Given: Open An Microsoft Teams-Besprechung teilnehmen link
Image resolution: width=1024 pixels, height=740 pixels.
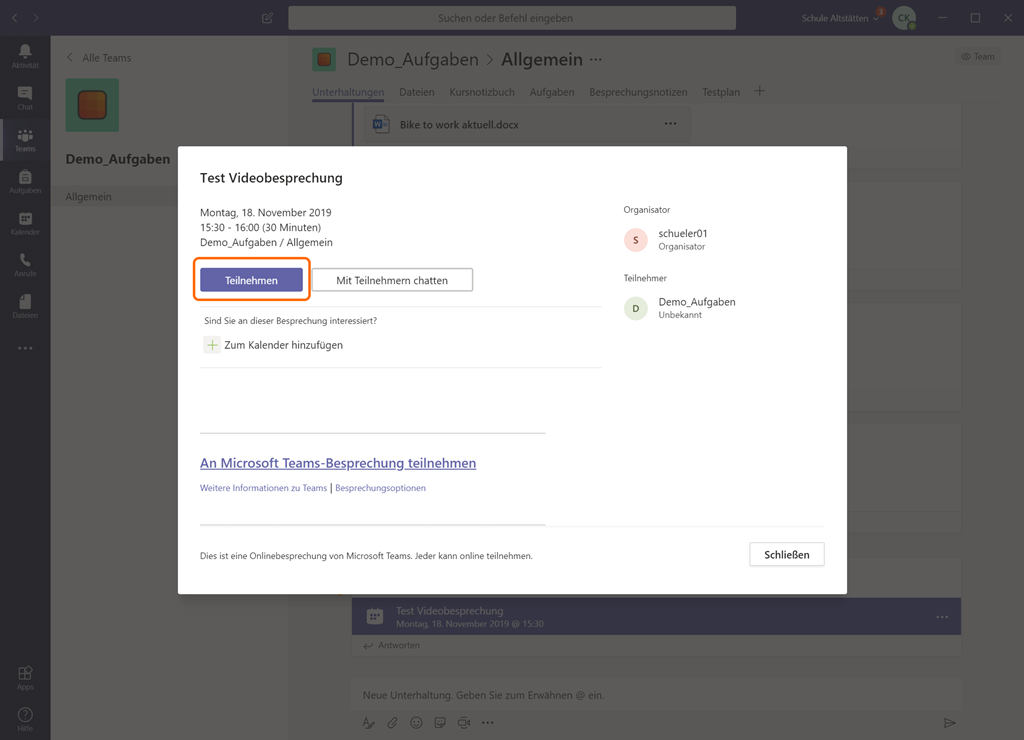Looking at the screenshot, I should pyautogui.click(x=338, y=463).
